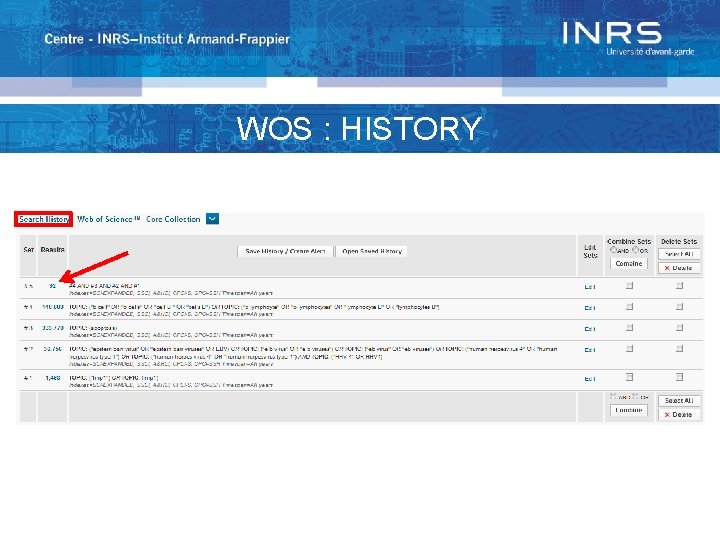Check combine box for epstein barr virus set

tap(630, 349)
